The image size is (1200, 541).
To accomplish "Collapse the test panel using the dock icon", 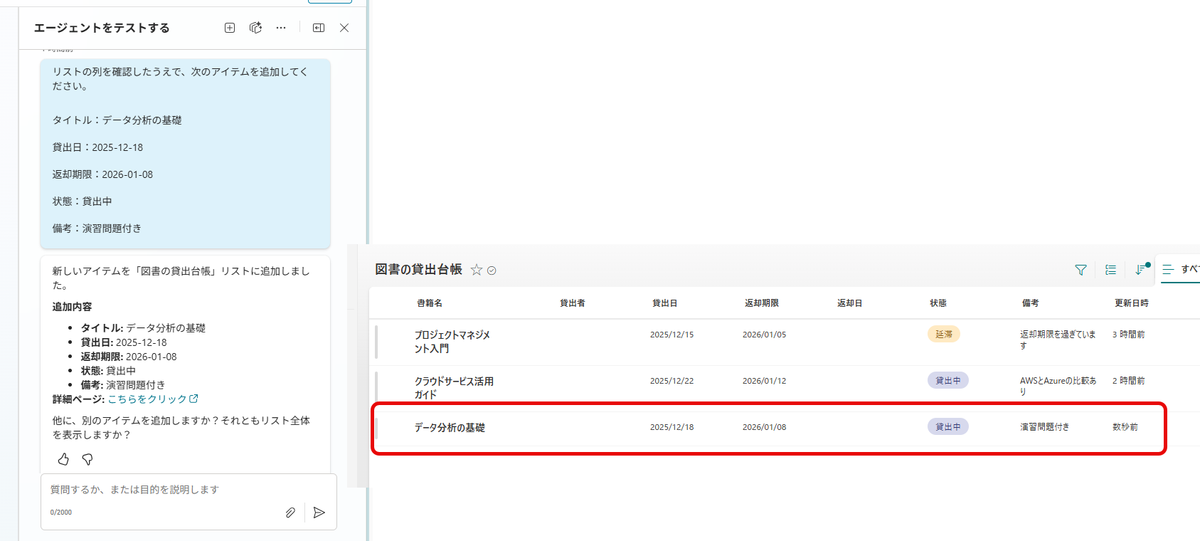I will click(x=318, y=28).
